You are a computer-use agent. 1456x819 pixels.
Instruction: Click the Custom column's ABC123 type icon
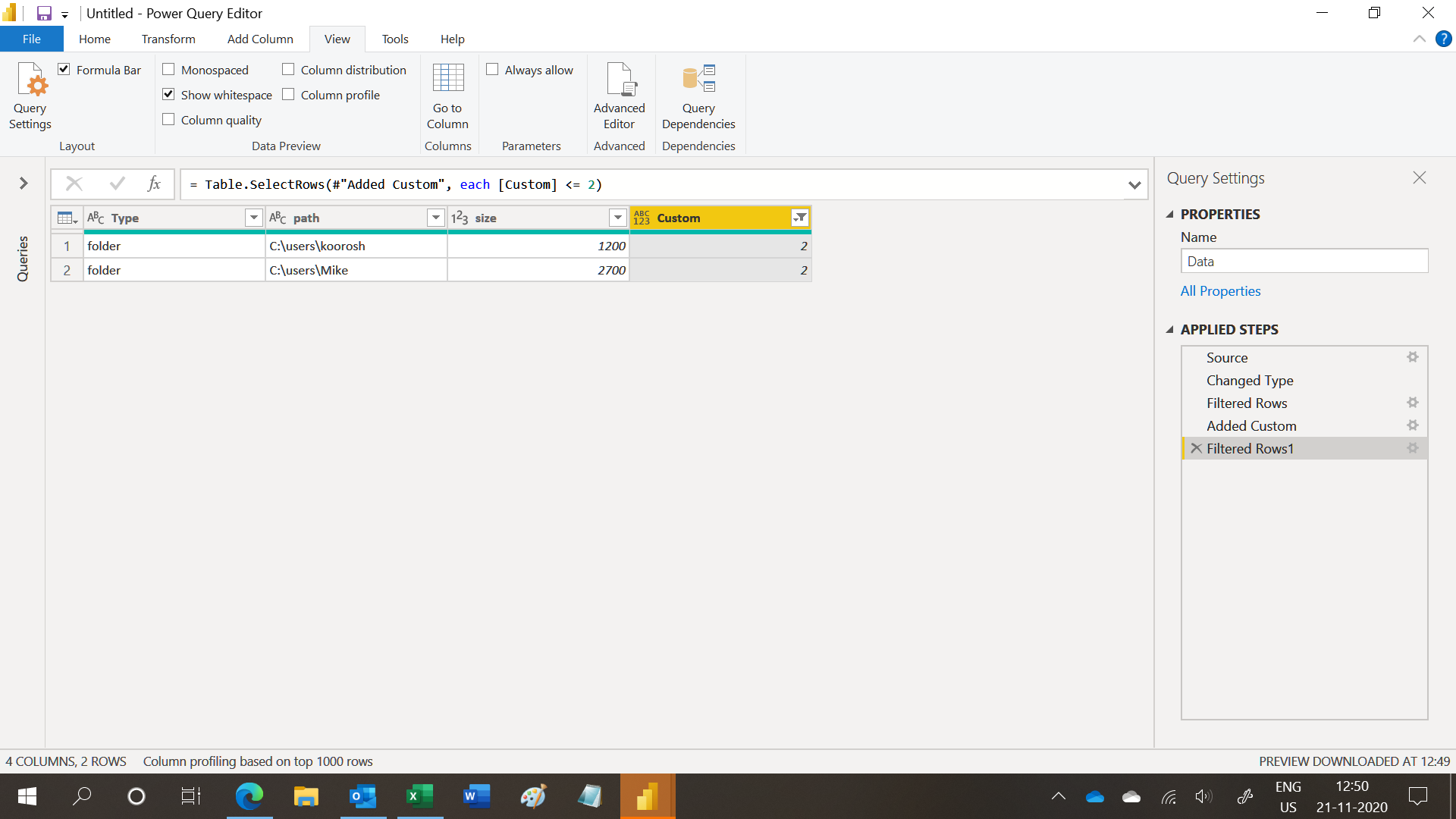click(642, 218)
